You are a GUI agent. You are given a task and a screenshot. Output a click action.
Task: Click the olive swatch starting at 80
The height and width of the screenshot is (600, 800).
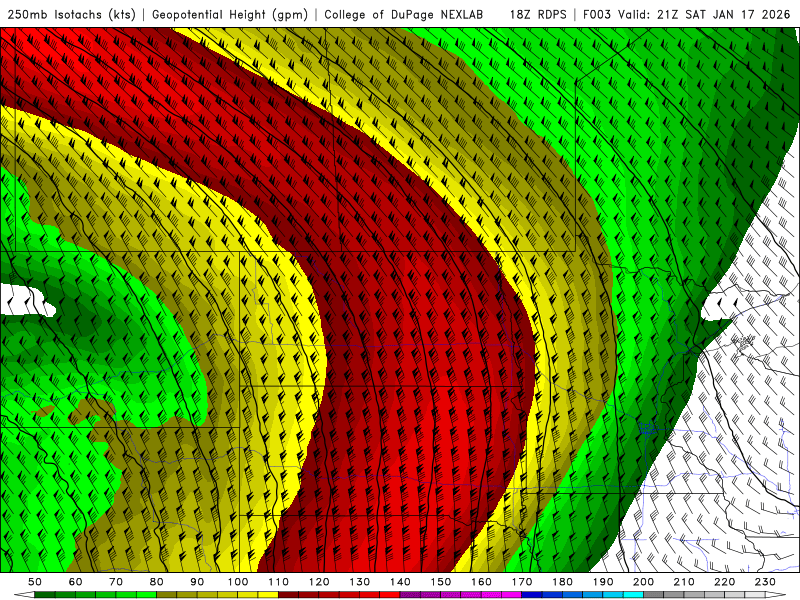(x=166, y=595)
